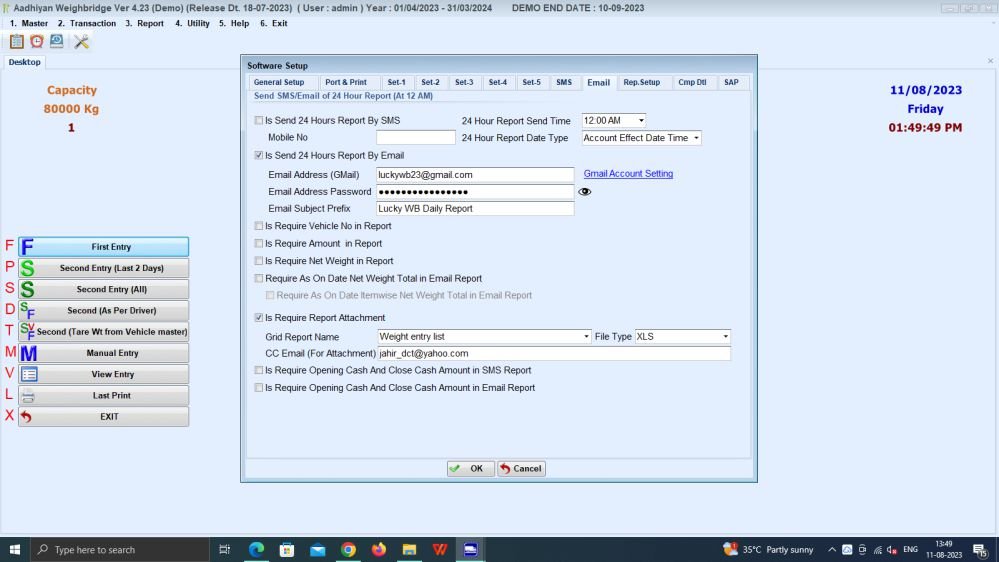
Task: Open the wrench and screwdriver settings tool
Action: (81, 41)
